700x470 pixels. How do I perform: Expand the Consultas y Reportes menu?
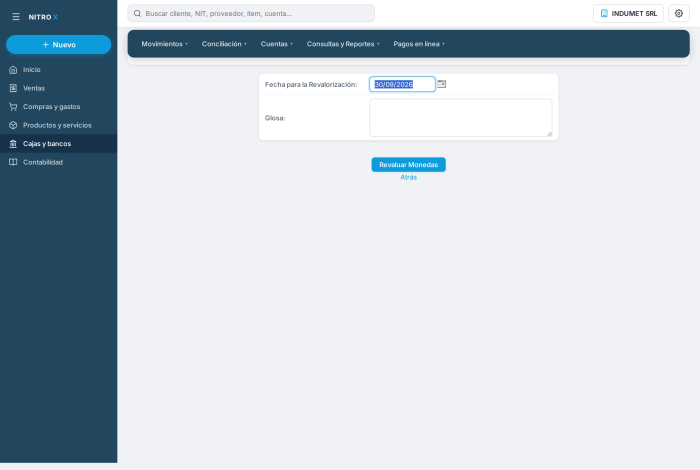[343, 44]
